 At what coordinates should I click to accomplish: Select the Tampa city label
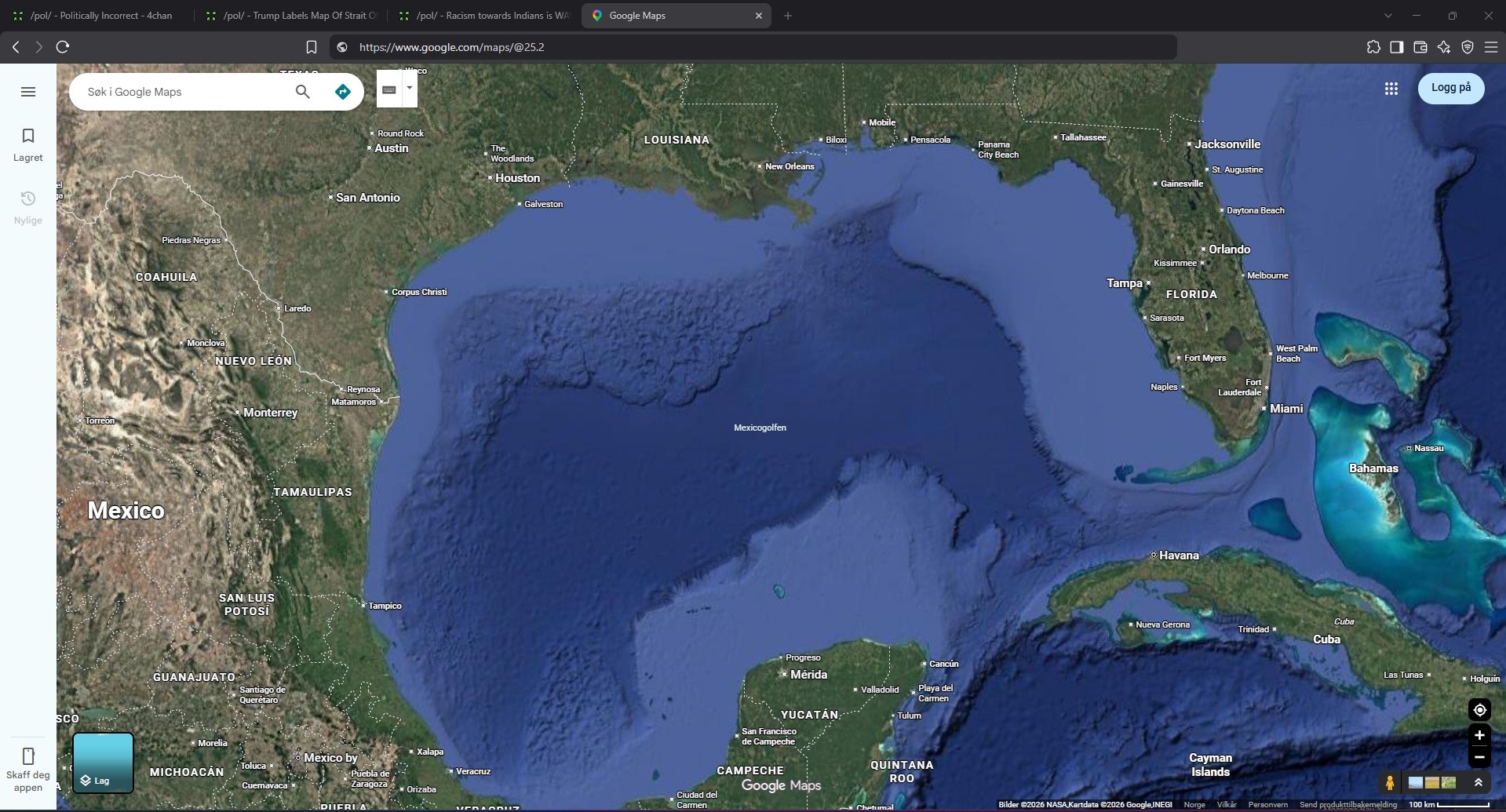[x=1125, y=283]
